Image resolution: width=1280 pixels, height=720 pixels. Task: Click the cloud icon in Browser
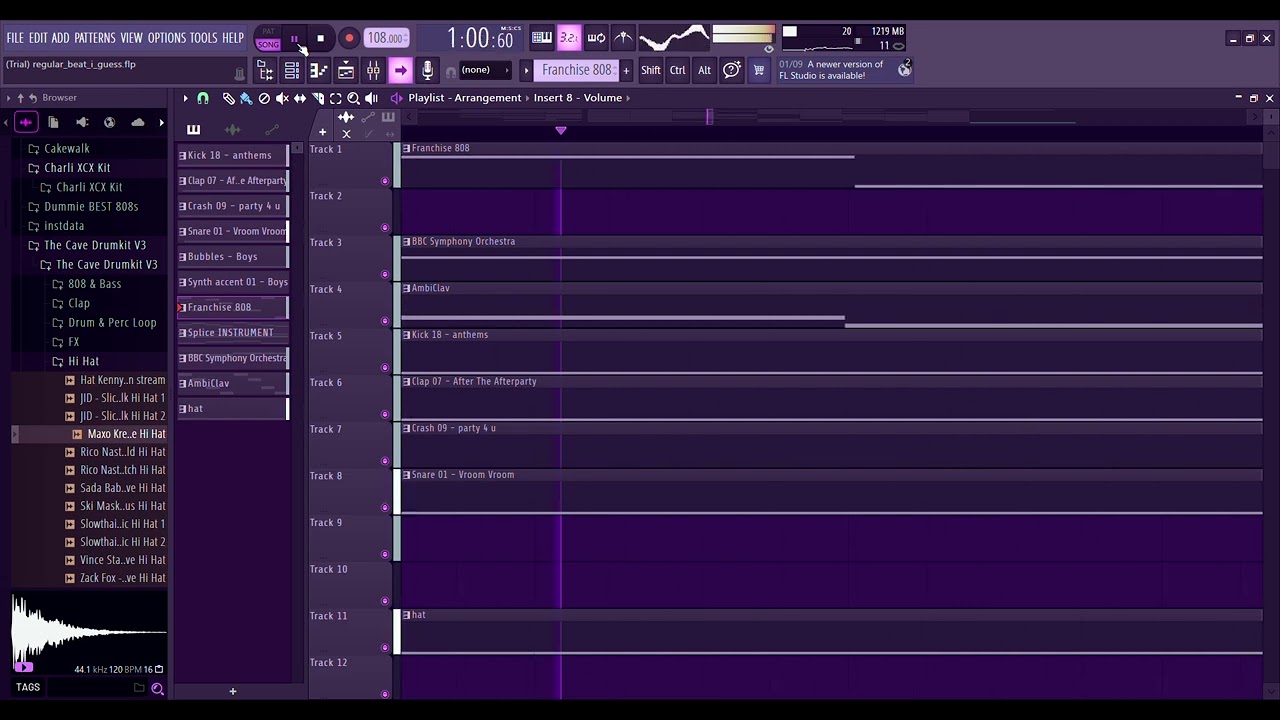coord(138,122)
